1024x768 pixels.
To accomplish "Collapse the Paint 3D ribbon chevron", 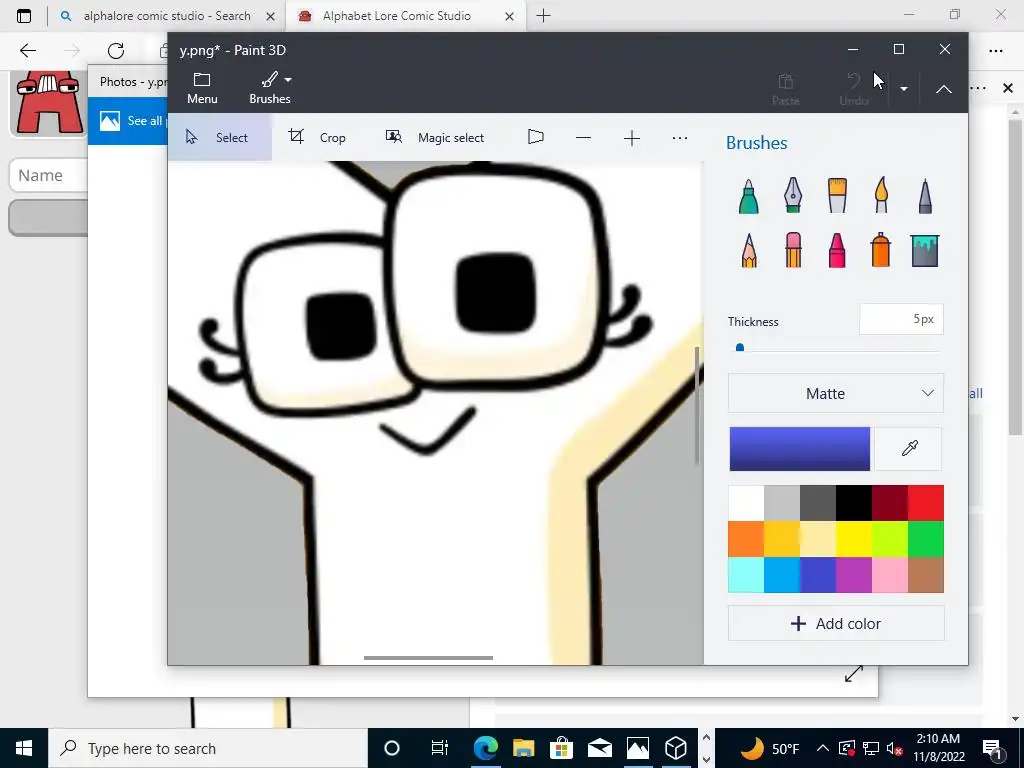I will (x=944, y=89).
